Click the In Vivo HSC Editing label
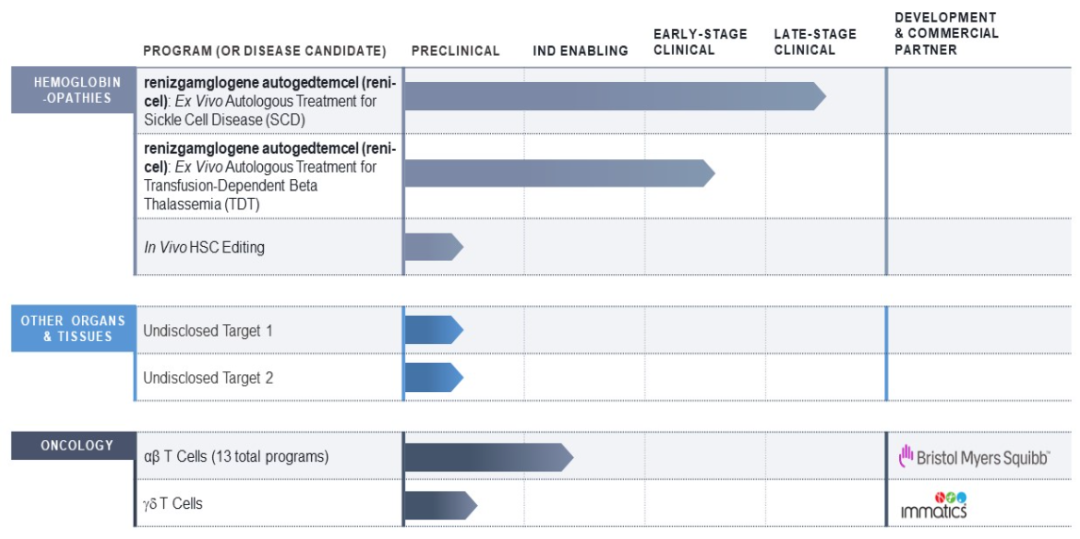Screen dimensions: 1080x539 pos(204,247)
